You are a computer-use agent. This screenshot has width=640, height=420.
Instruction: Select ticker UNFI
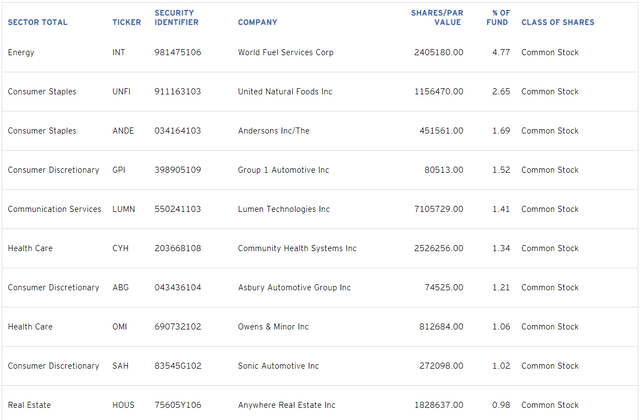[x=122, y=91]
